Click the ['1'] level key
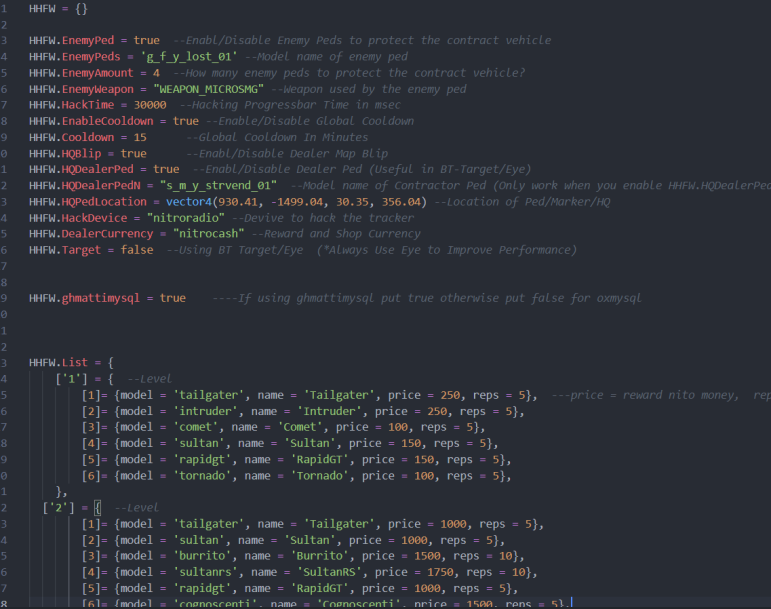Screen dimensions: 771x609 [71, 378]
